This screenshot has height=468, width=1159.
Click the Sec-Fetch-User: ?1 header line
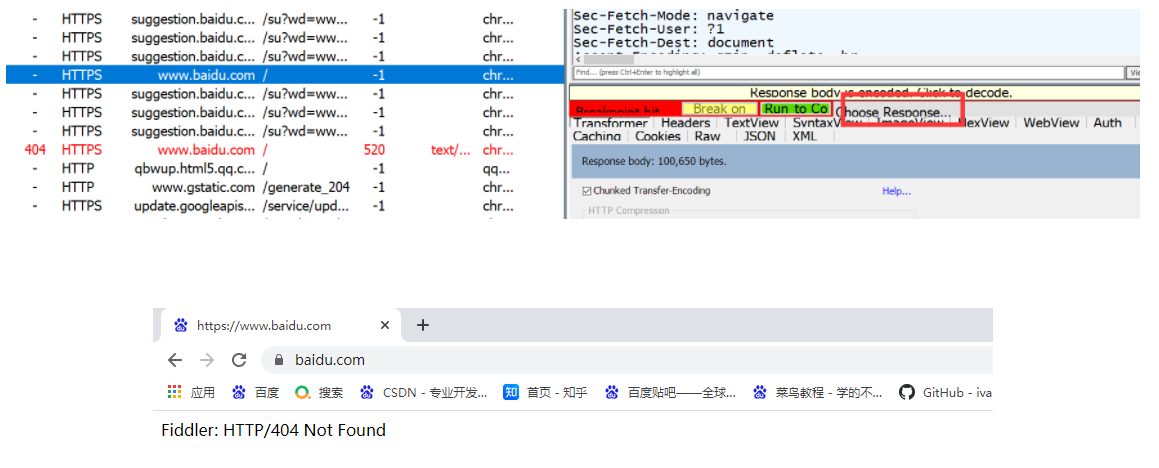pos(648,30)
